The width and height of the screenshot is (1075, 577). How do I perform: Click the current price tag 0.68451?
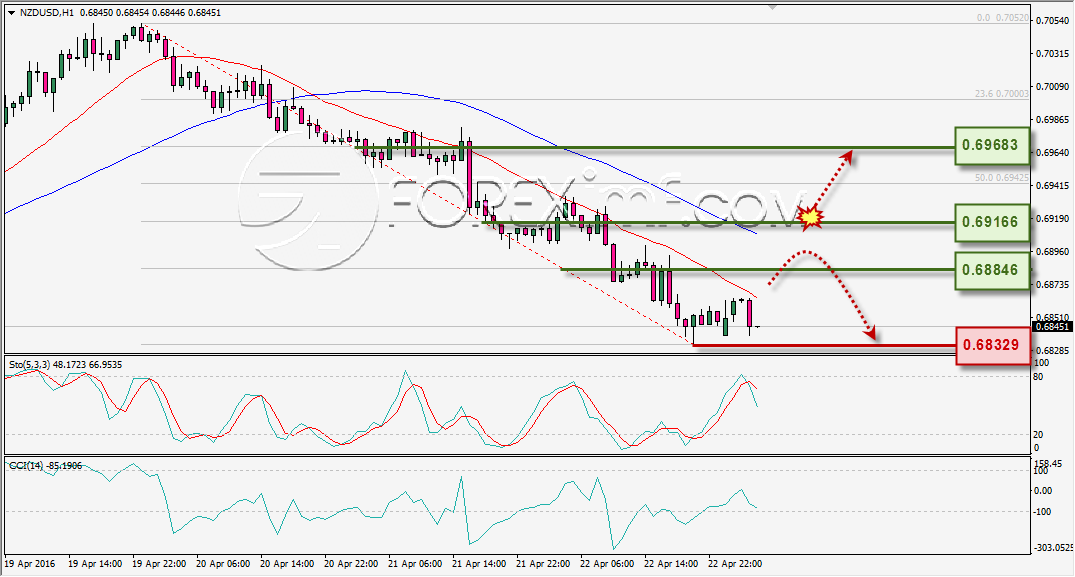pos(1052,327)
